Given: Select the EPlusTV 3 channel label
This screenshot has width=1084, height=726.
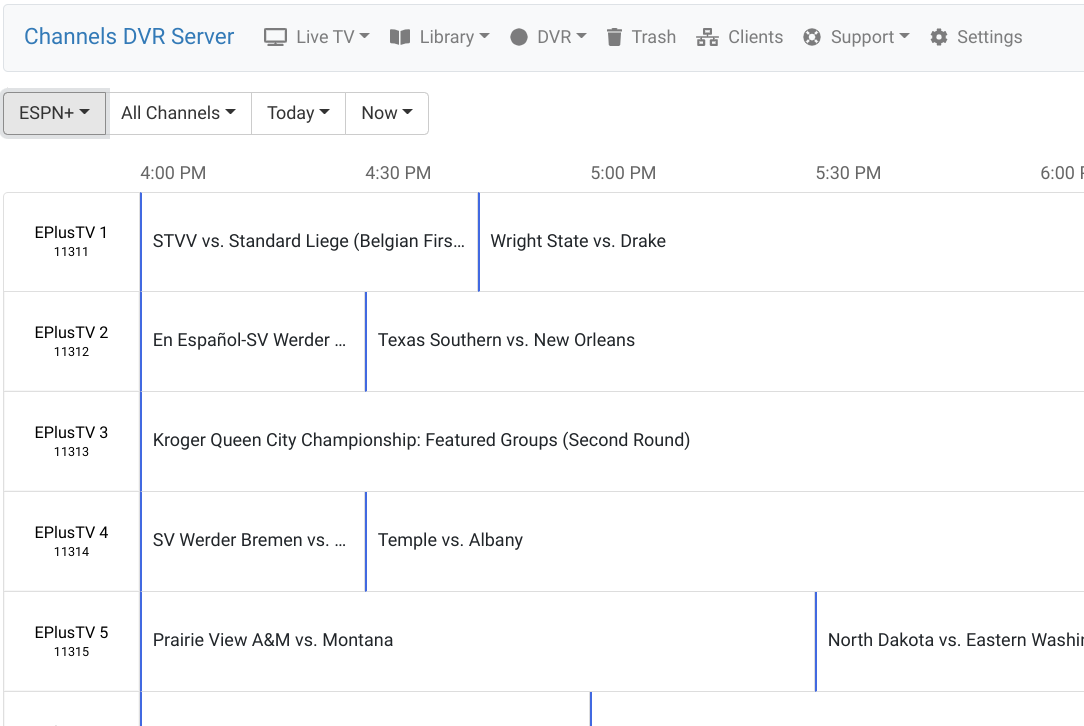Looking at the screenshot, I should (71, 440).
